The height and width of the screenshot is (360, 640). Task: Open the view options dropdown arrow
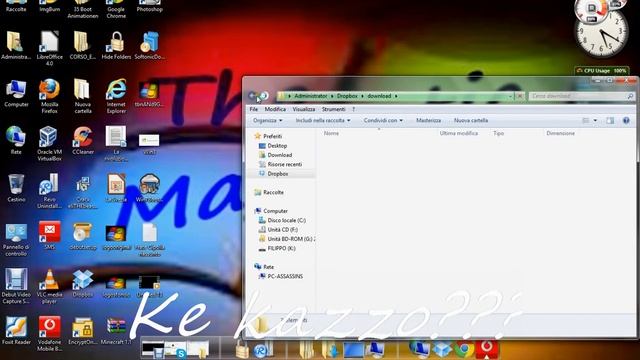(595, 120)
